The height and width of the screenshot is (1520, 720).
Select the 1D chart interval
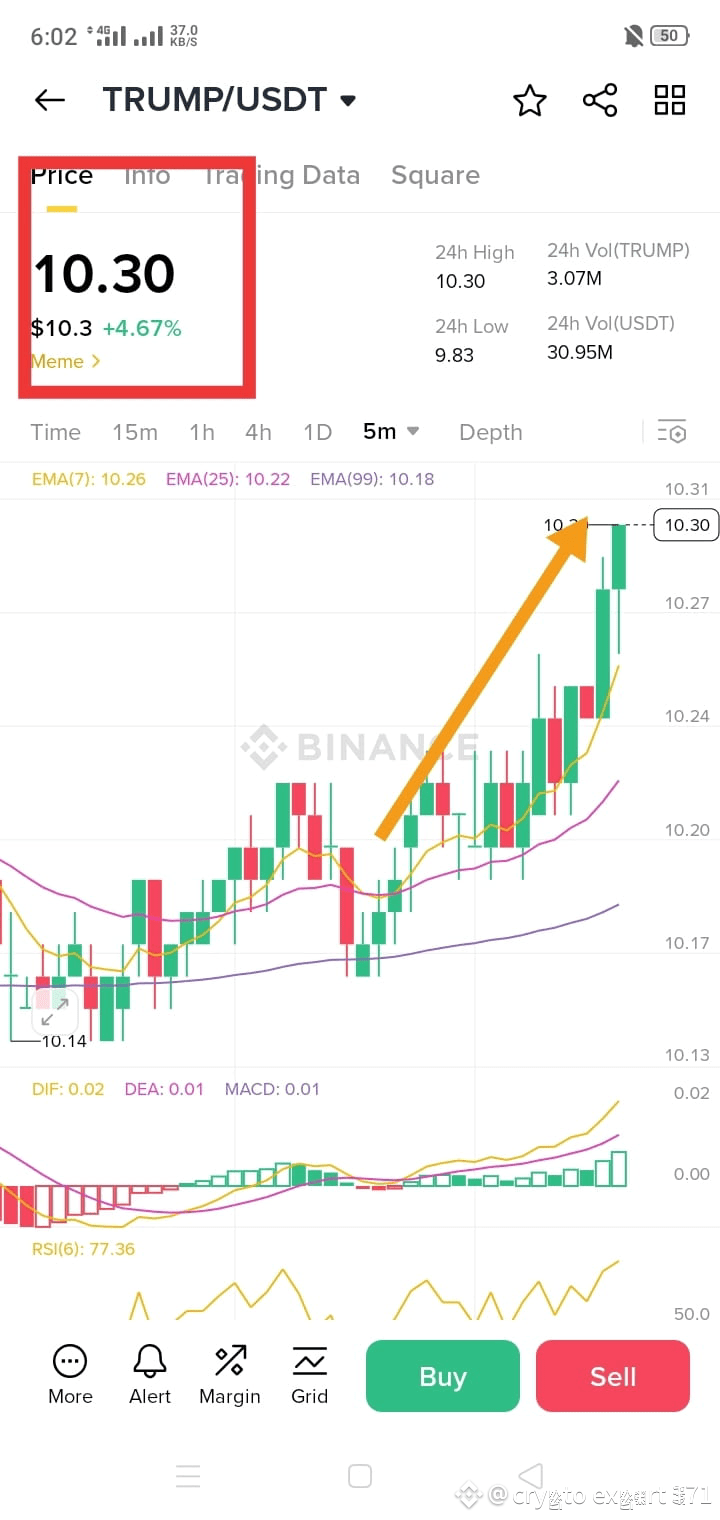click(317, 432)
